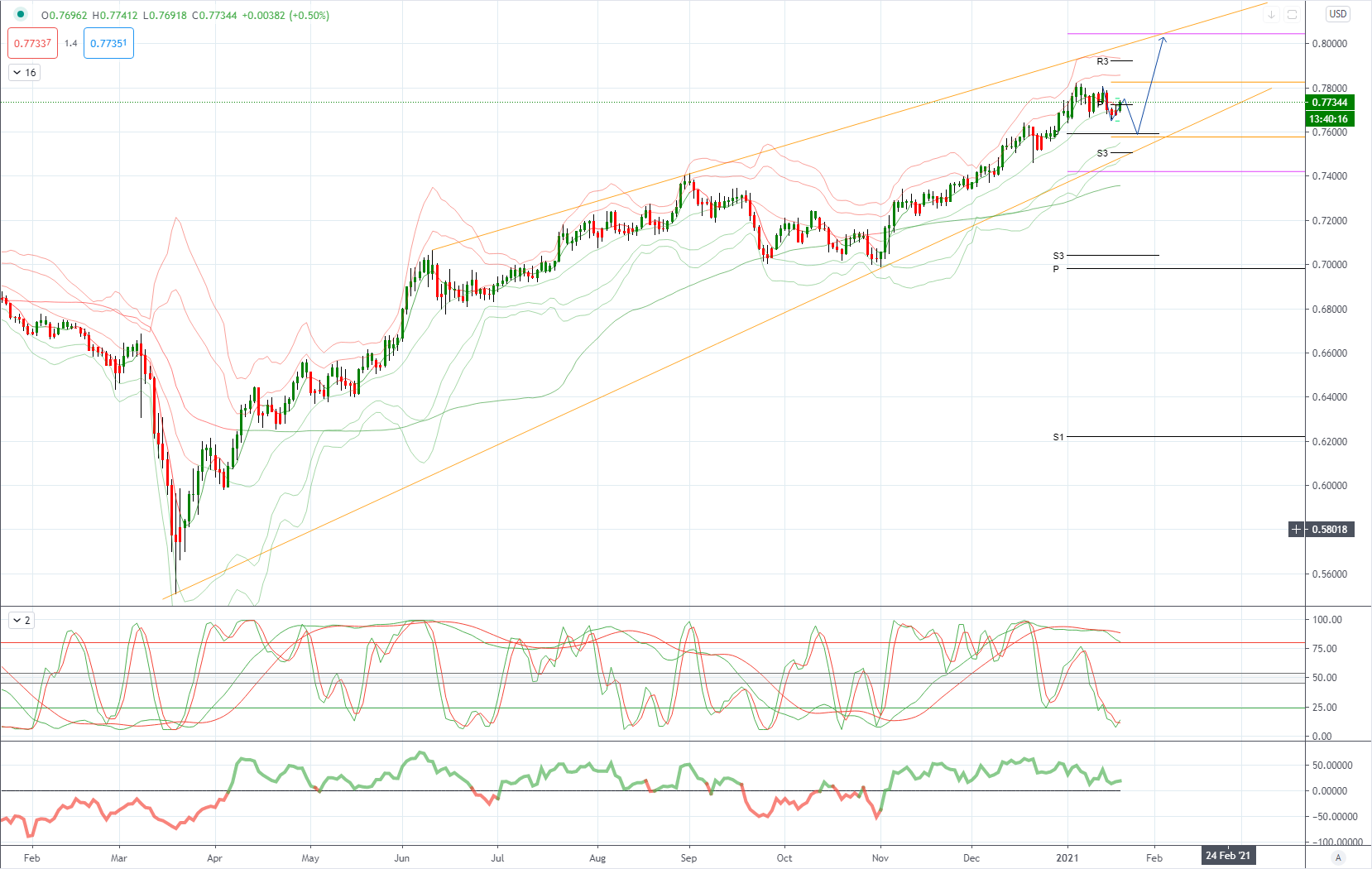The width and height of the screenshot is (1372, 869).
Task: Click the upper R3 pivot label
Action: pyautogui.click(x=1102, y=61)
